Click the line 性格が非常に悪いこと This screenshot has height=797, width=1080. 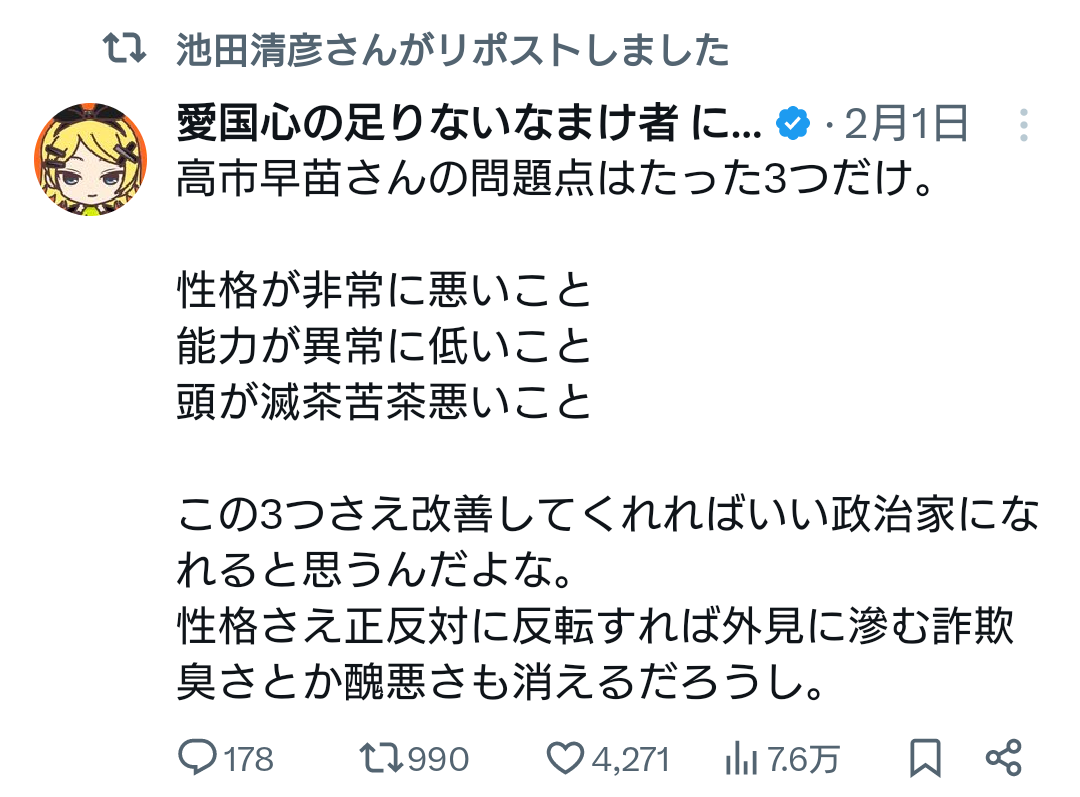click(x=385, y=290)
